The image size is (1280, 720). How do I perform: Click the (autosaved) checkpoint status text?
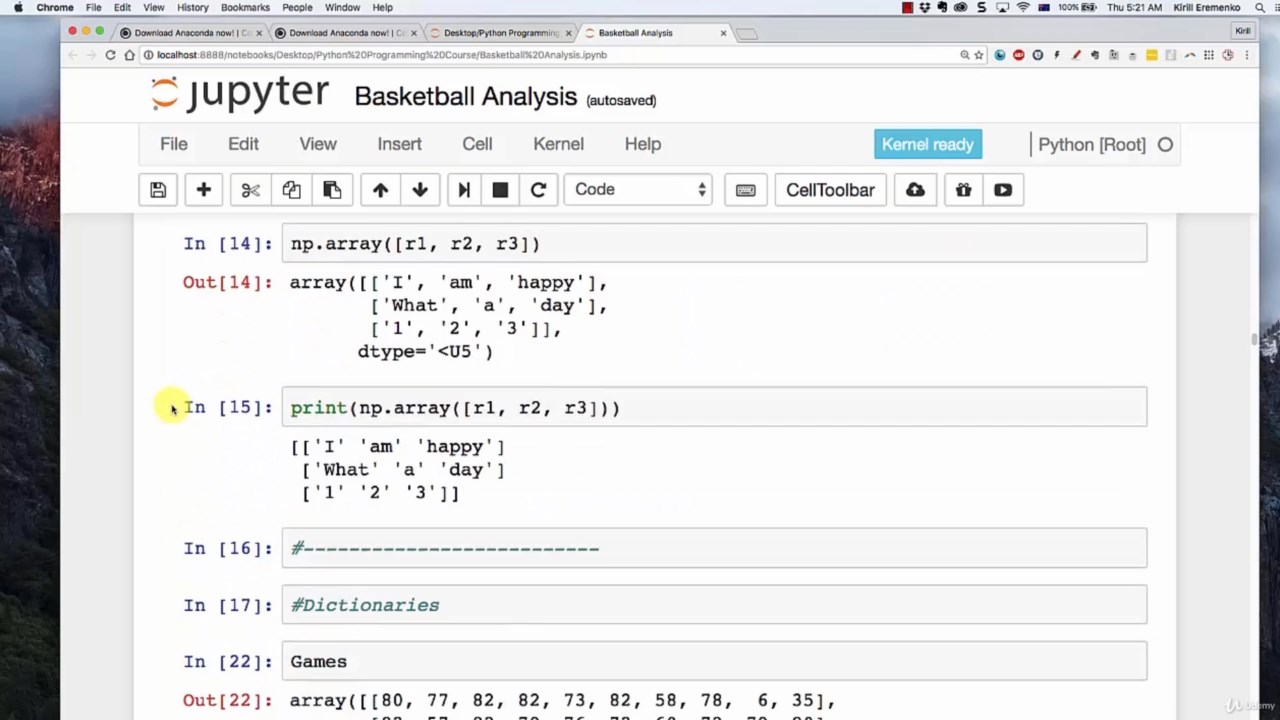click(x=621, y=100)
